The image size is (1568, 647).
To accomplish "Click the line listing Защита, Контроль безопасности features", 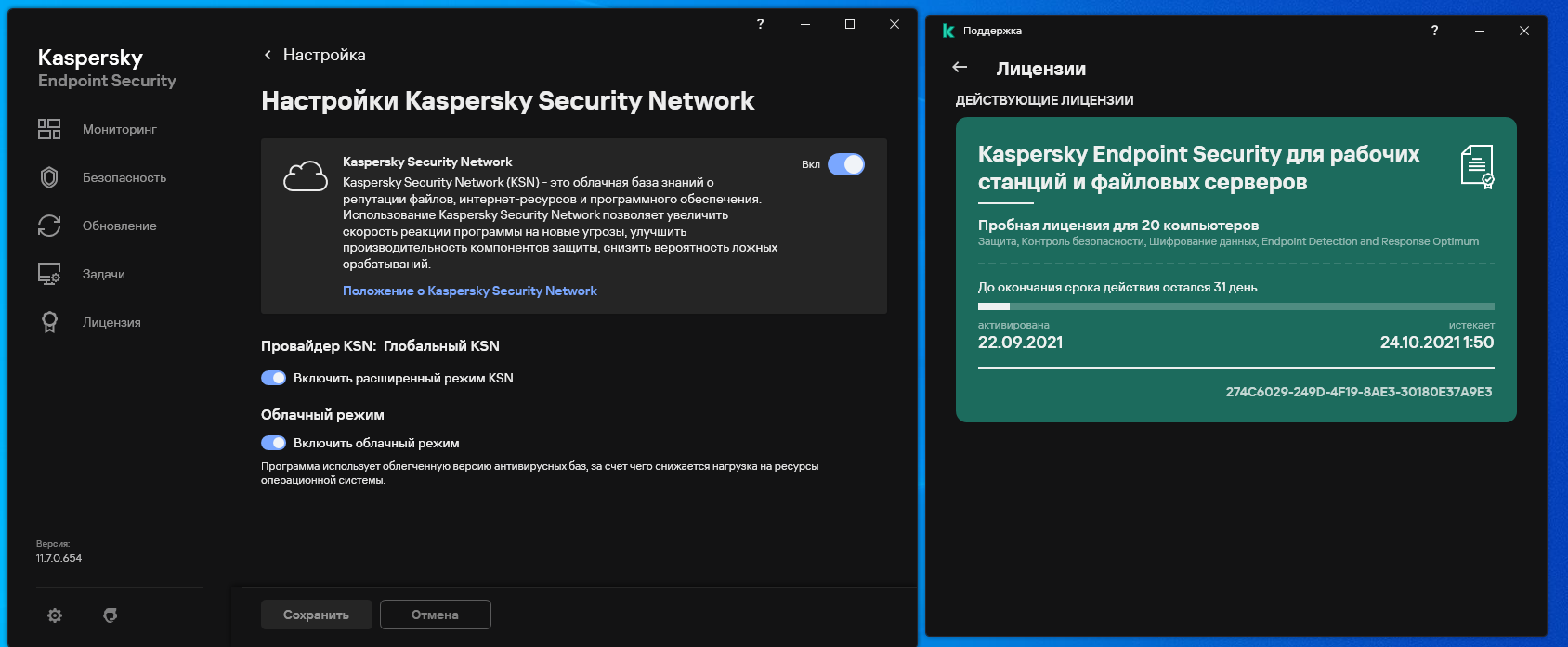I will (x=1228, y=241).
